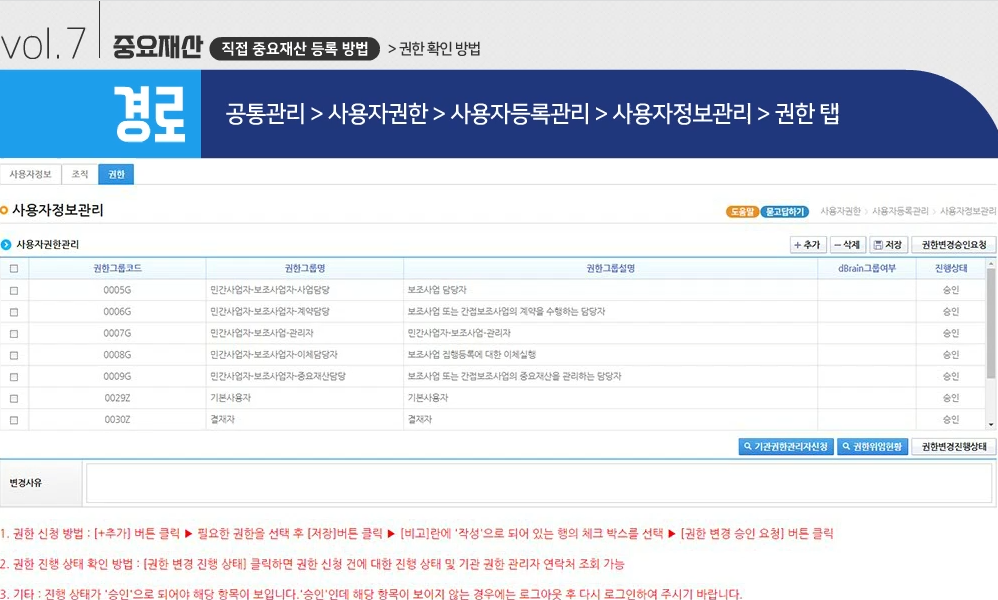The image size is (998, 600).
Task: Click the -삭제 delete button
Action: (847, 244)
